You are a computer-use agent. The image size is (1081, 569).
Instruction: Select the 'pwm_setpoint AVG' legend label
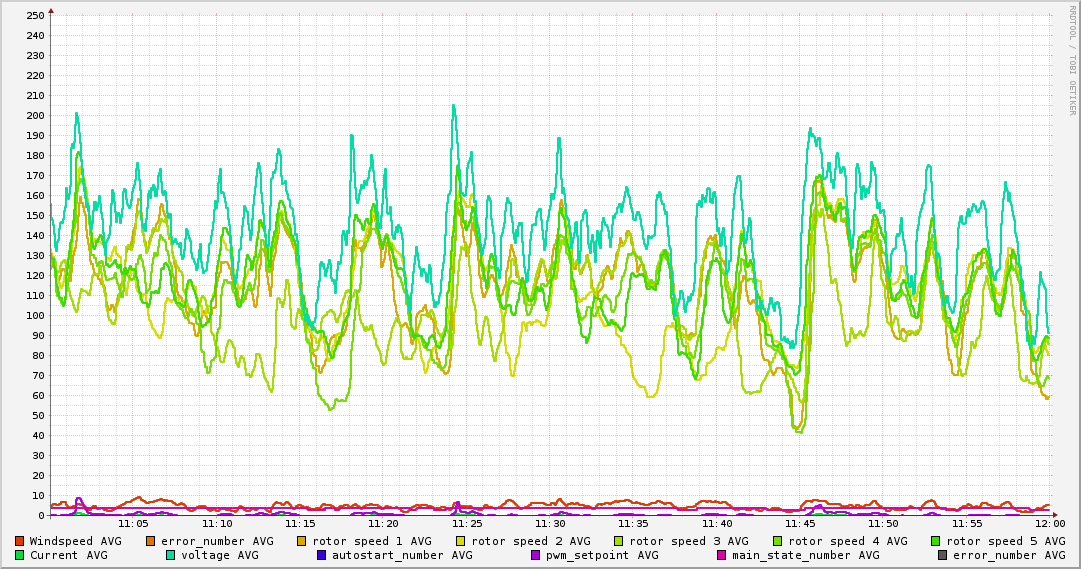603,555
